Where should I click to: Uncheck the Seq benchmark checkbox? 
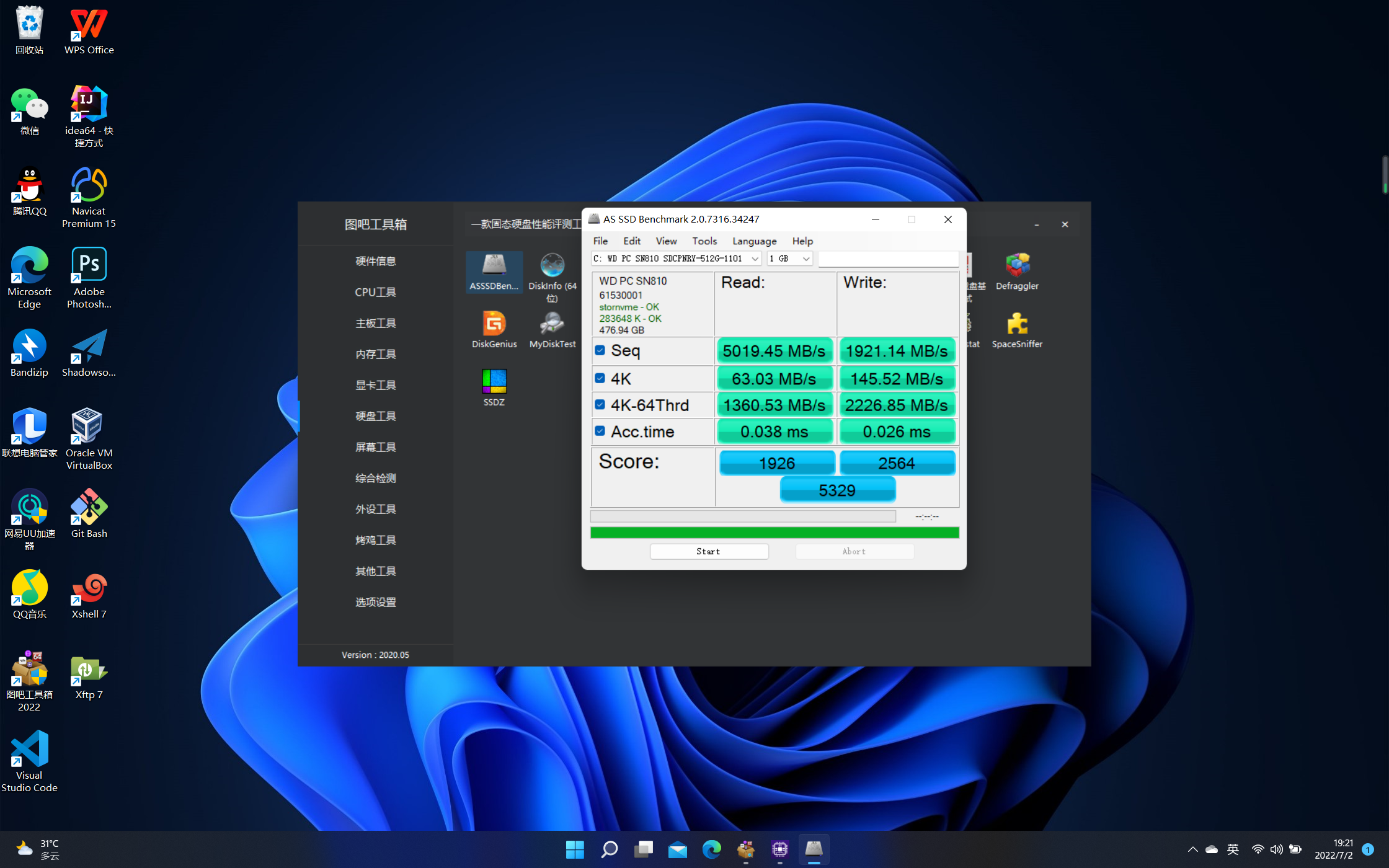[x=600, y=350]
